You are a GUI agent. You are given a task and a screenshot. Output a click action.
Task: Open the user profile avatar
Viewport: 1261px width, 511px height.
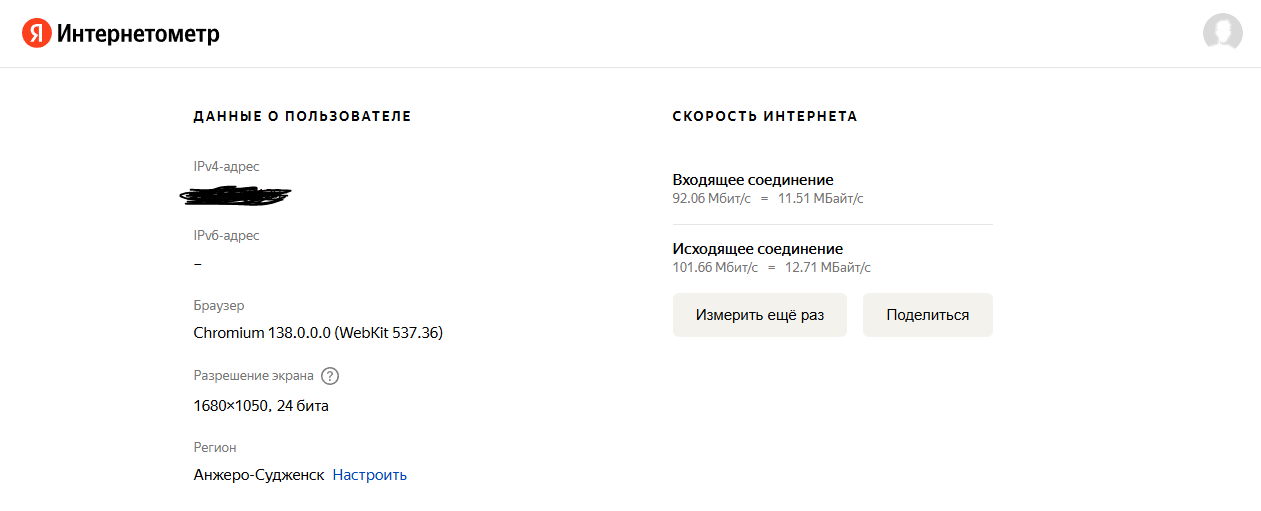1222,33
